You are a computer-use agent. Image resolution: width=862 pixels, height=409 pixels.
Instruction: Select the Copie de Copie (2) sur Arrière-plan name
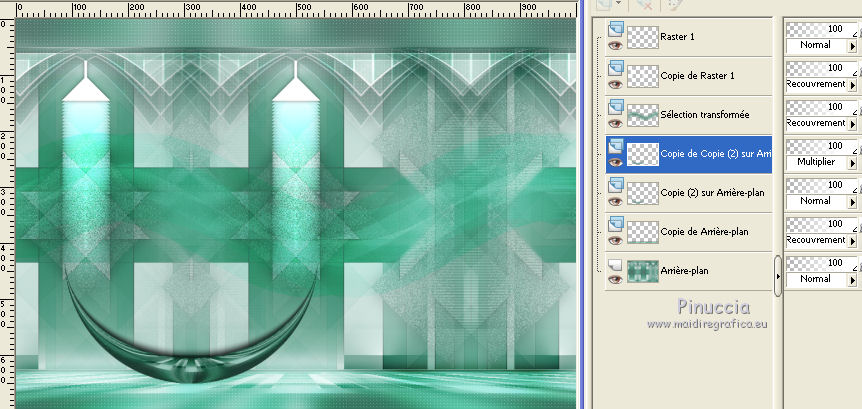[x=716, y=154]
